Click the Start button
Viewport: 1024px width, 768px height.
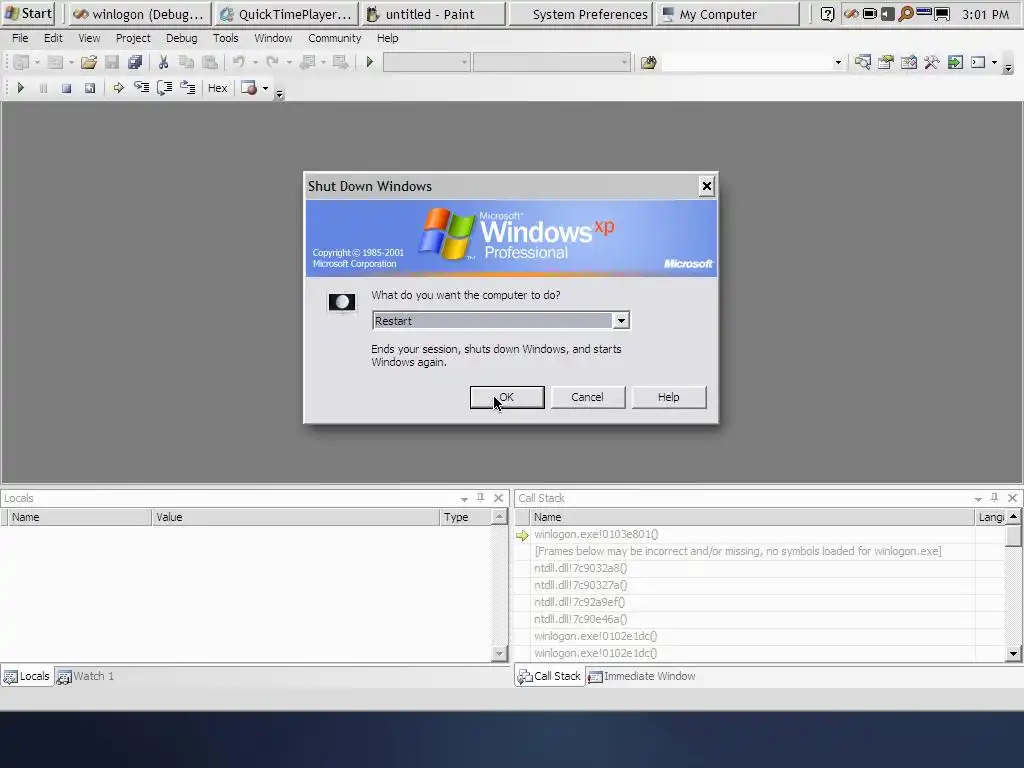pos(27,14)
